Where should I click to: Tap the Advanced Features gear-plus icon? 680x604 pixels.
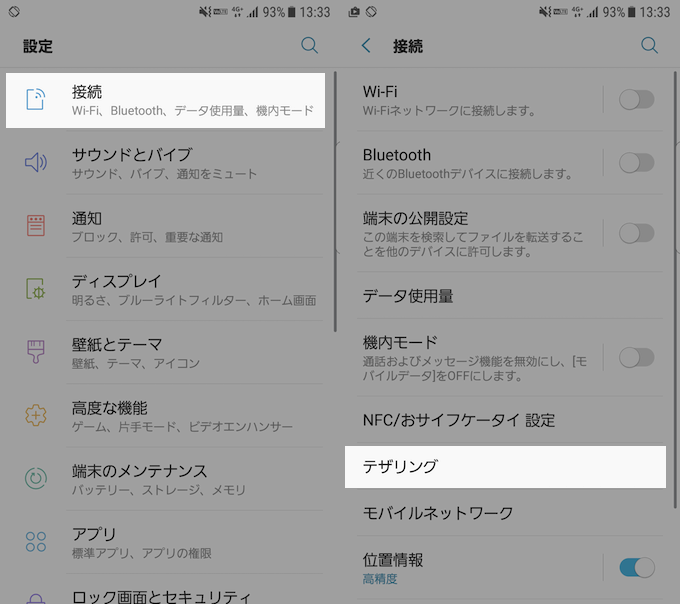36,415
